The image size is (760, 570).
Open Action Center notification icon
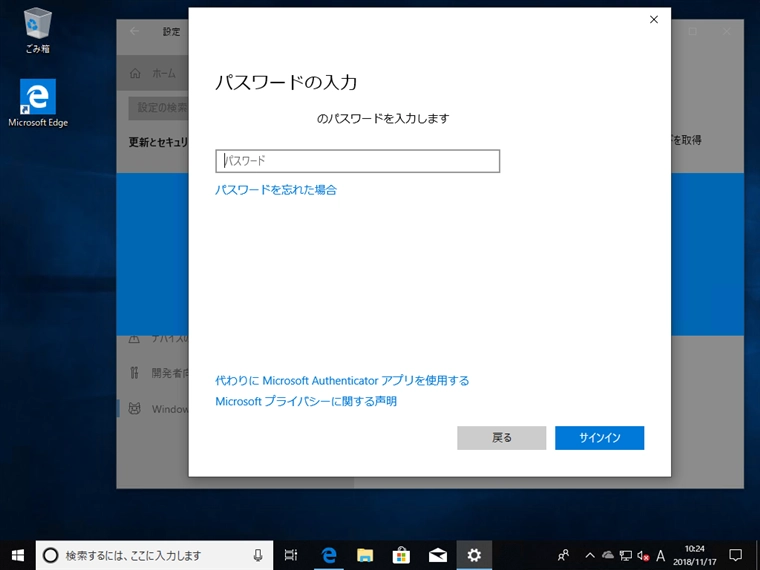pos(736,555)
